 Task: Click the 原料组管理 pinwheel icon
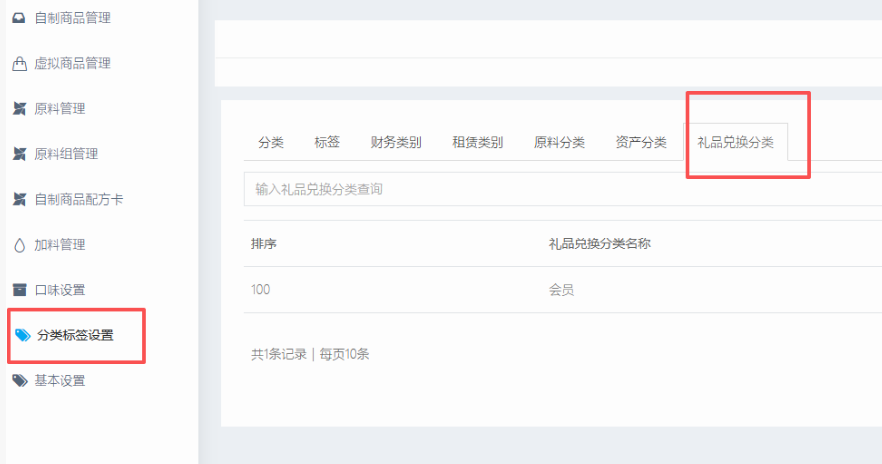(19, 154)
